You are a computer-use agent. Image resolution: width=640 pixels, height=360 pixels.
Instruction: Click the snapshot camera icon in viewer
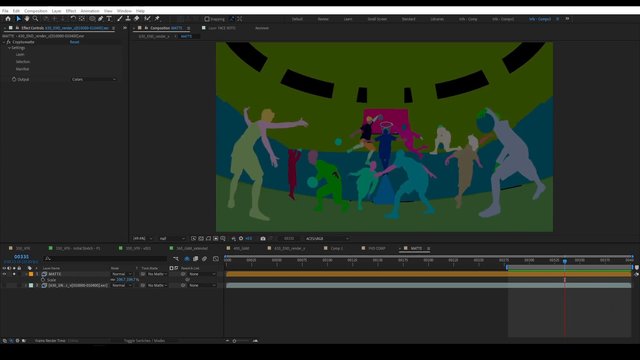click(x=263, y=238)
